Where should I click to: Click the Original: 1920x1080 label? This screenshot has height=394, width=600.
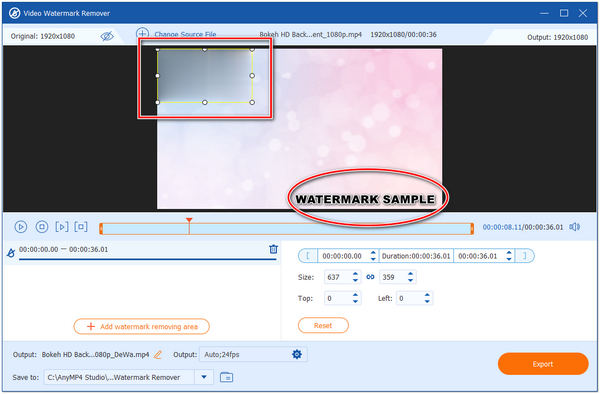pos(43,36)
